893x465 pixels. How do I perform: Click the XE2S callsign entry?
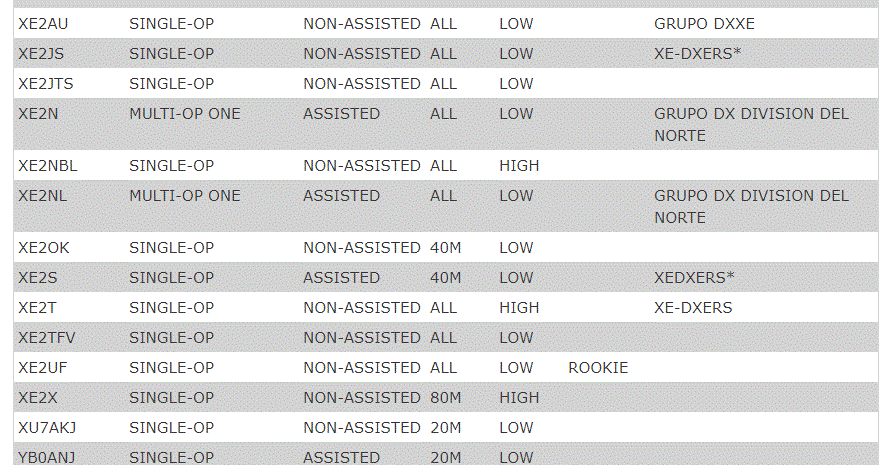point(38,278)
